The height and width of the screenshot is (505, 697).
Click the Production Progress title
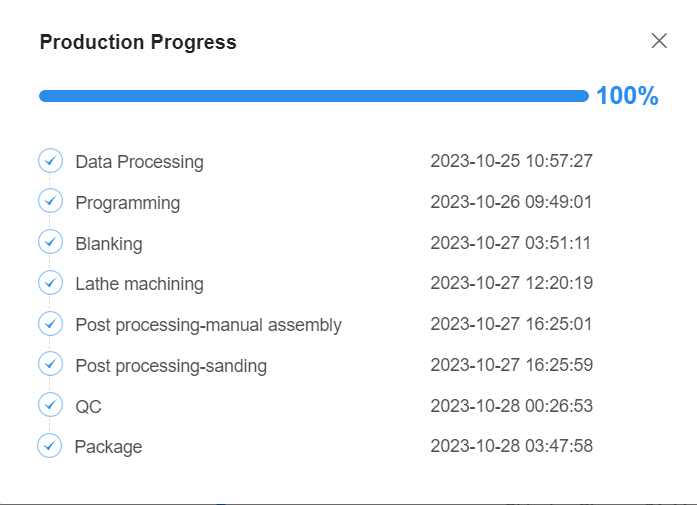click(x=138, y=42)
